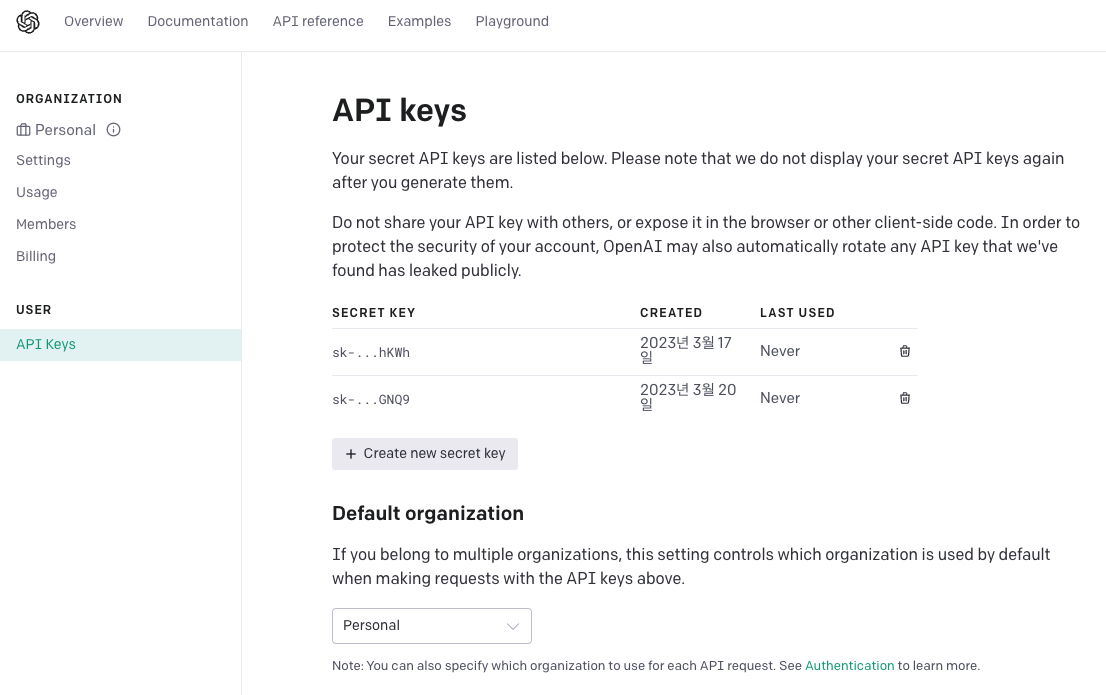Go to the Documentation page
The height and width of the screenshot is (695, 1106).
(x=198, y=21)
